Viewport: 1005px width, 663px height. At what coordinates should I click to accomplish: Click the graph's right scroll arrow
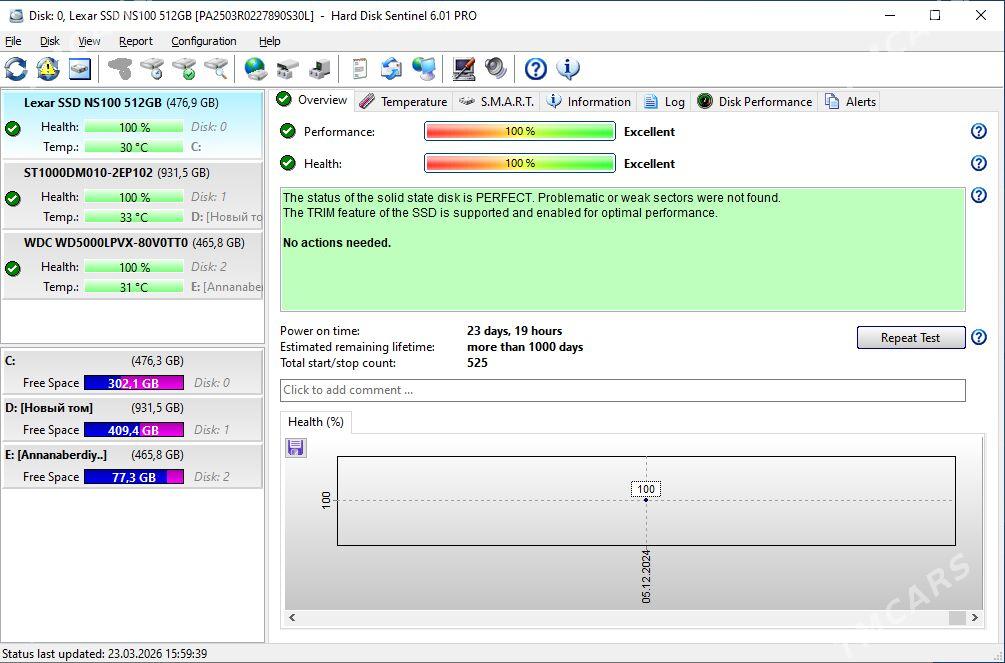click(975, 618)
